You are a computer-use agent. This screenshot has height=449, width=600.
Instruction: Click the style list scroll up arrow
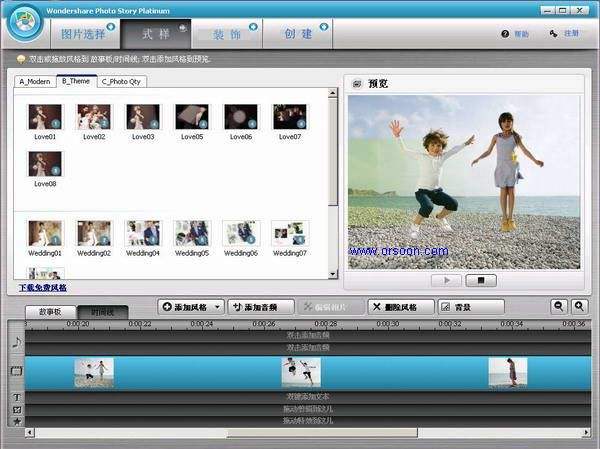click(333, 93)
